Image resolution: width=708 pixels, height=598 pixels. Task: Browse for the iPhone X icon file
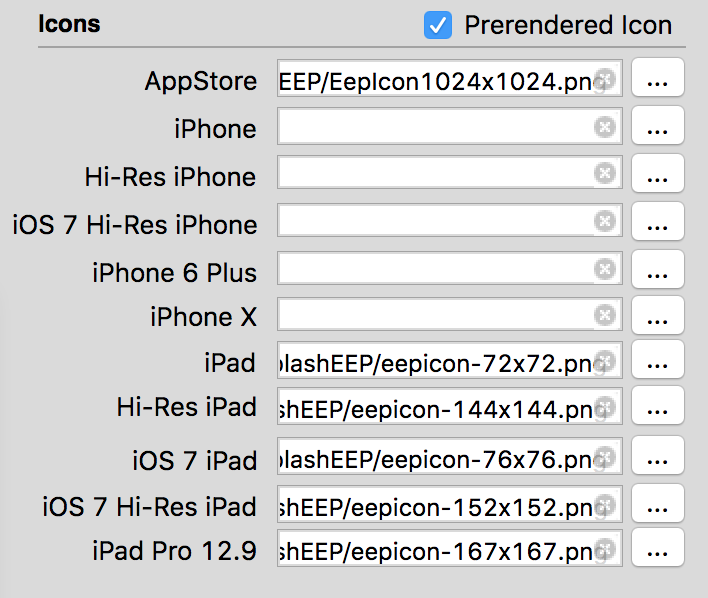657,316
